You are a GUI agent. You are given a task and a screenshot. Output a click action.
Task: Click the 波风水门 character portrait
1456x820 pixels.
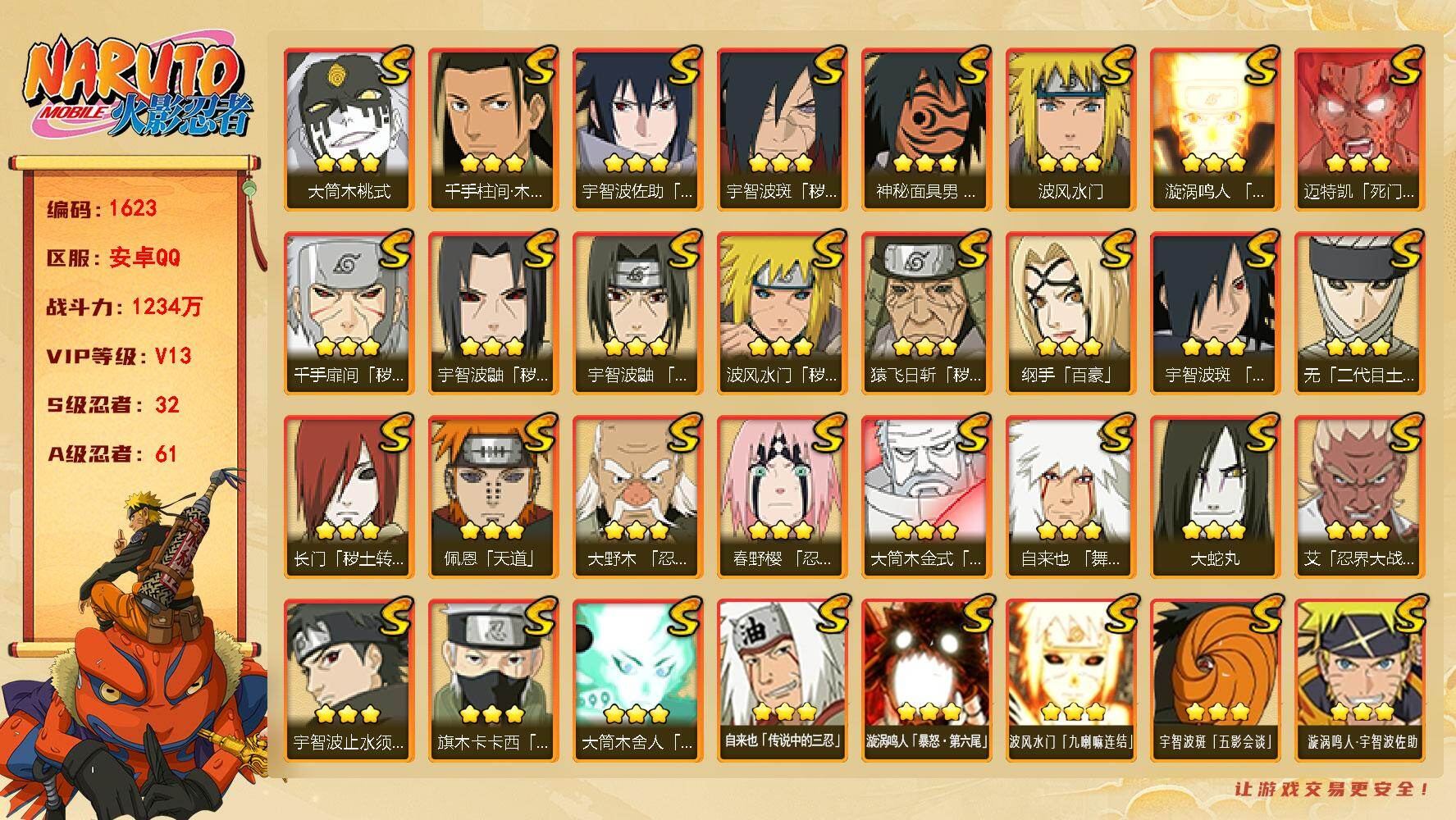pyautogui.click(x=1070, y=130)
